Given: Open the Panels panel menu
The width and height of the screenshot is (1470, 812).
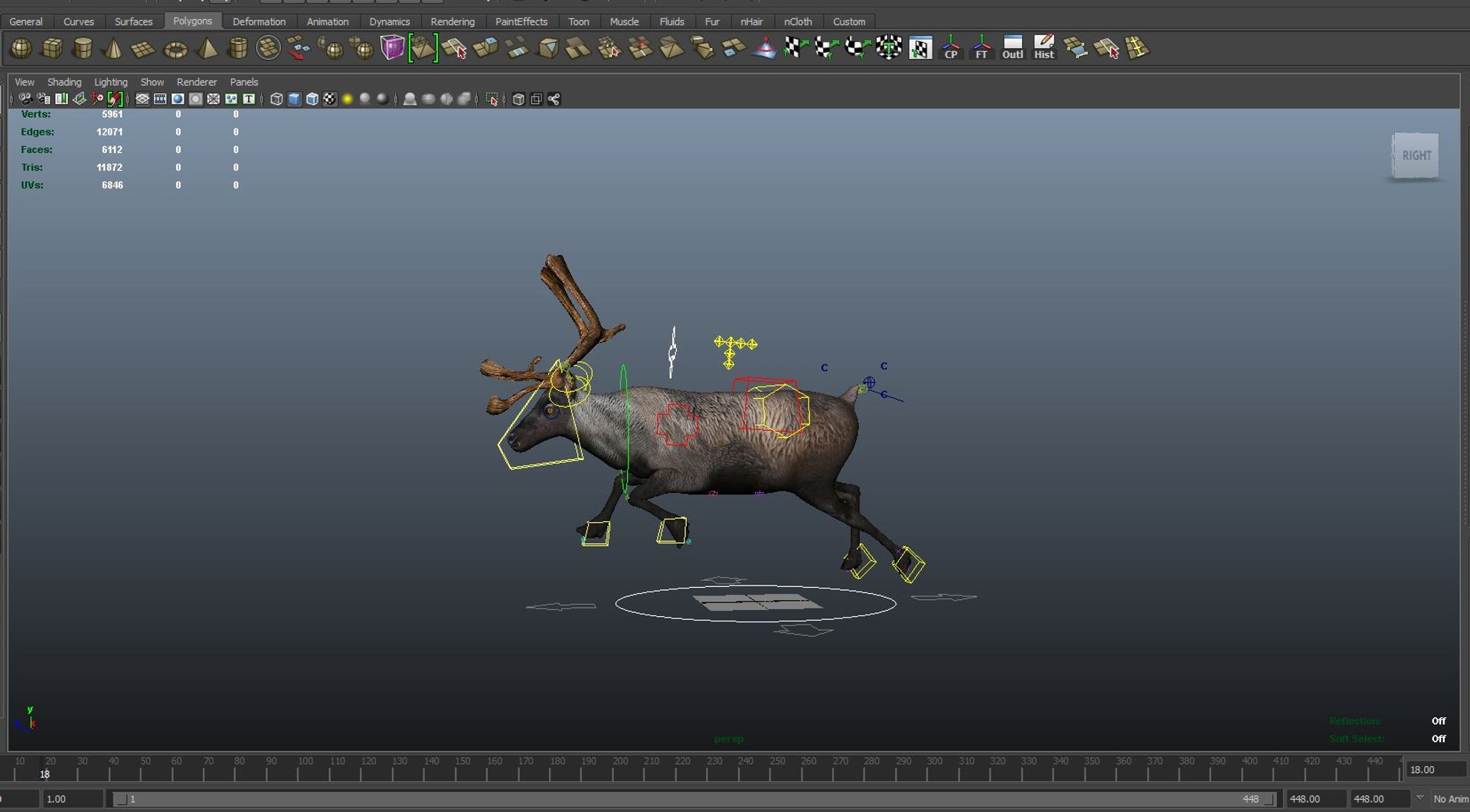Looking at the screenshot, I should 244,82.
